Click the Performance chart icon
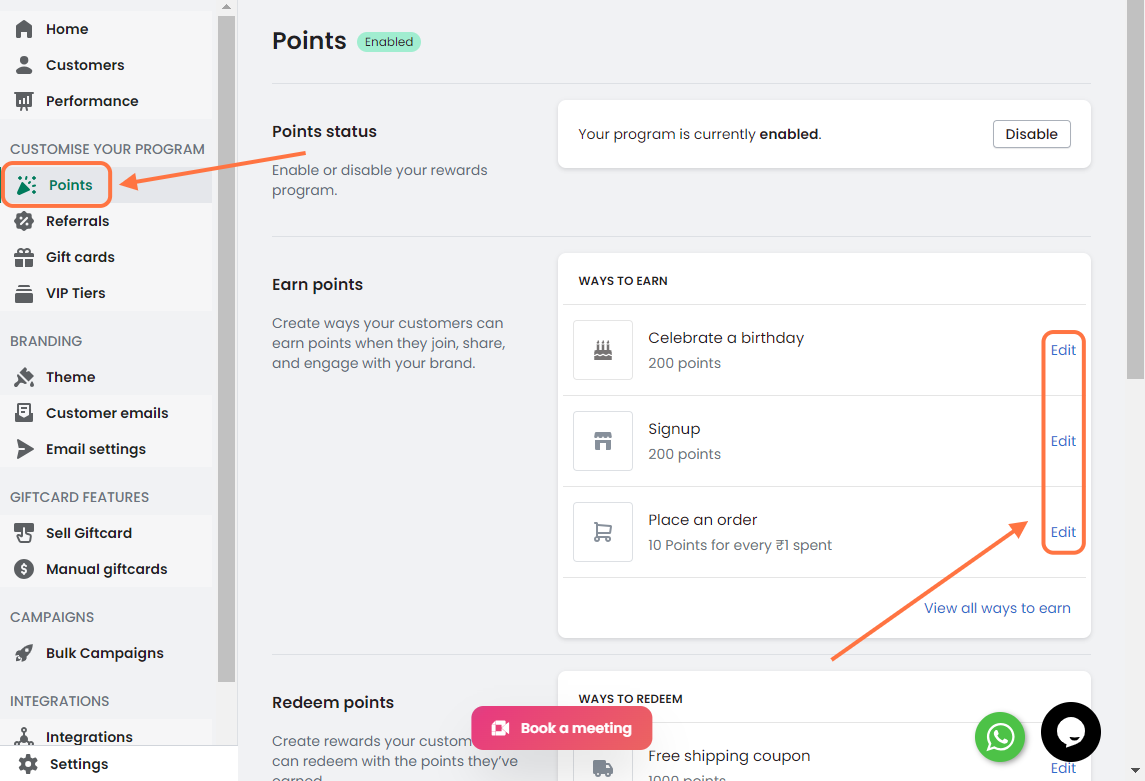The width and height of the screenshot is (1145, 781). (24, 101)
